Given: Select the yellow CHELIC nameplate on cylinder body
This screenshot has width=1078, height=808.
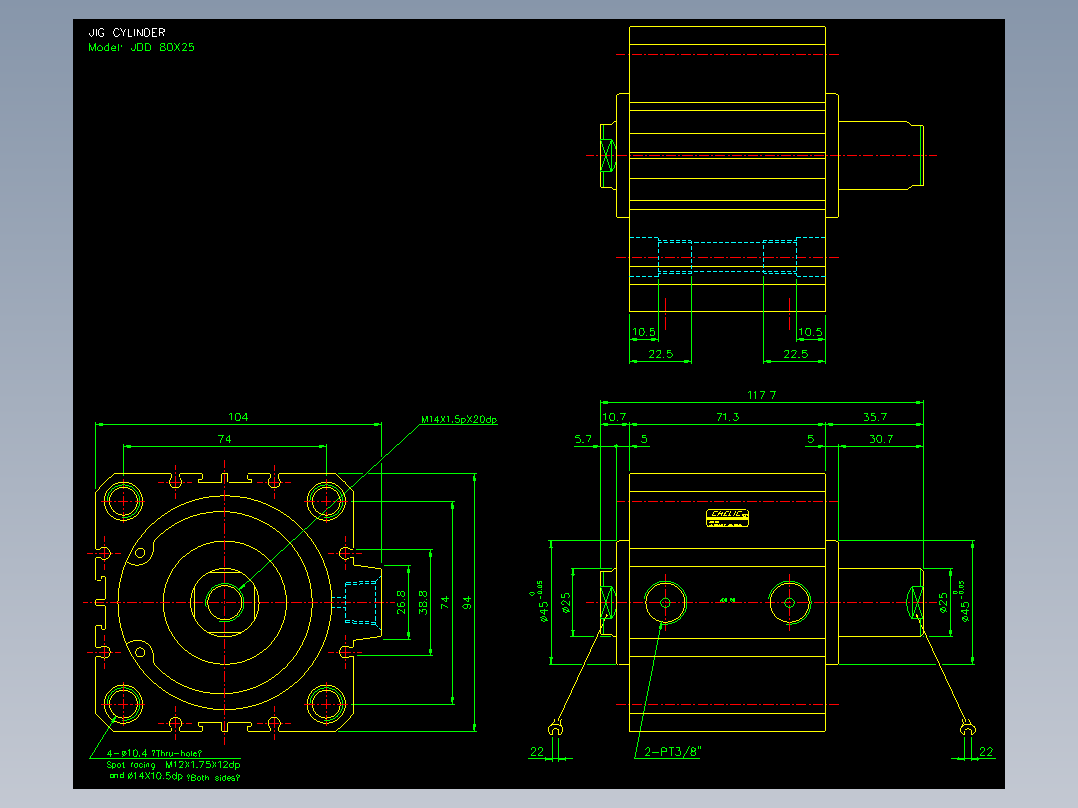Looking at the screenshot, I should [727, 518].
